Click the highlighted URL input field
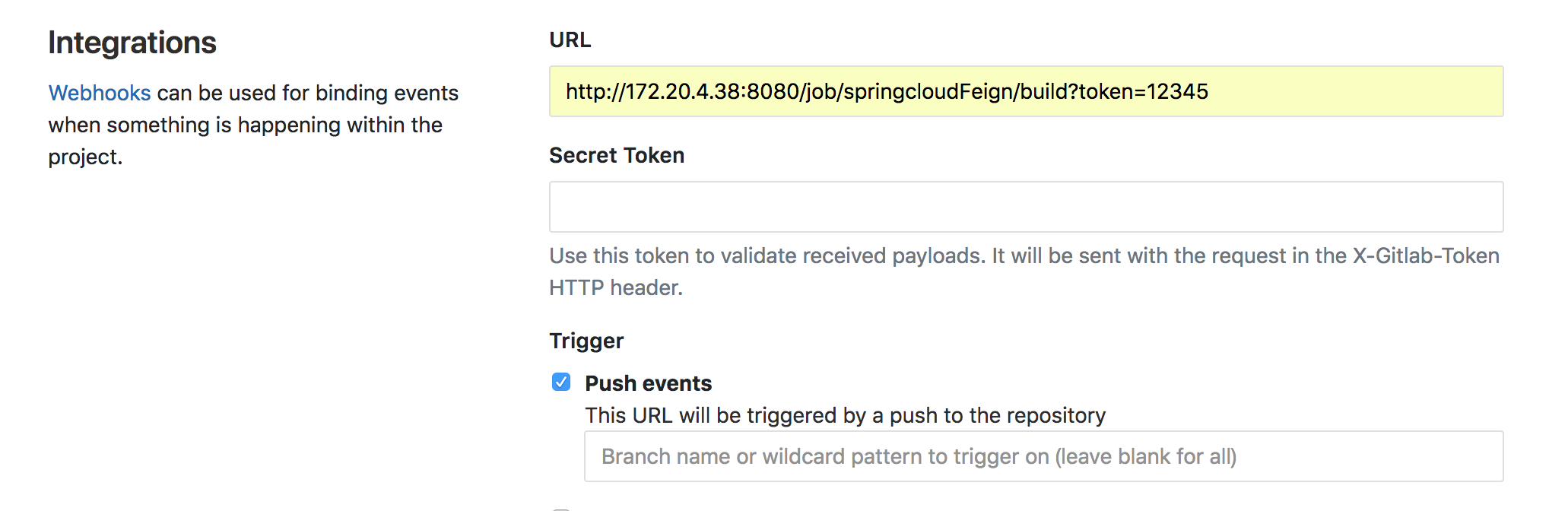 1027,92
